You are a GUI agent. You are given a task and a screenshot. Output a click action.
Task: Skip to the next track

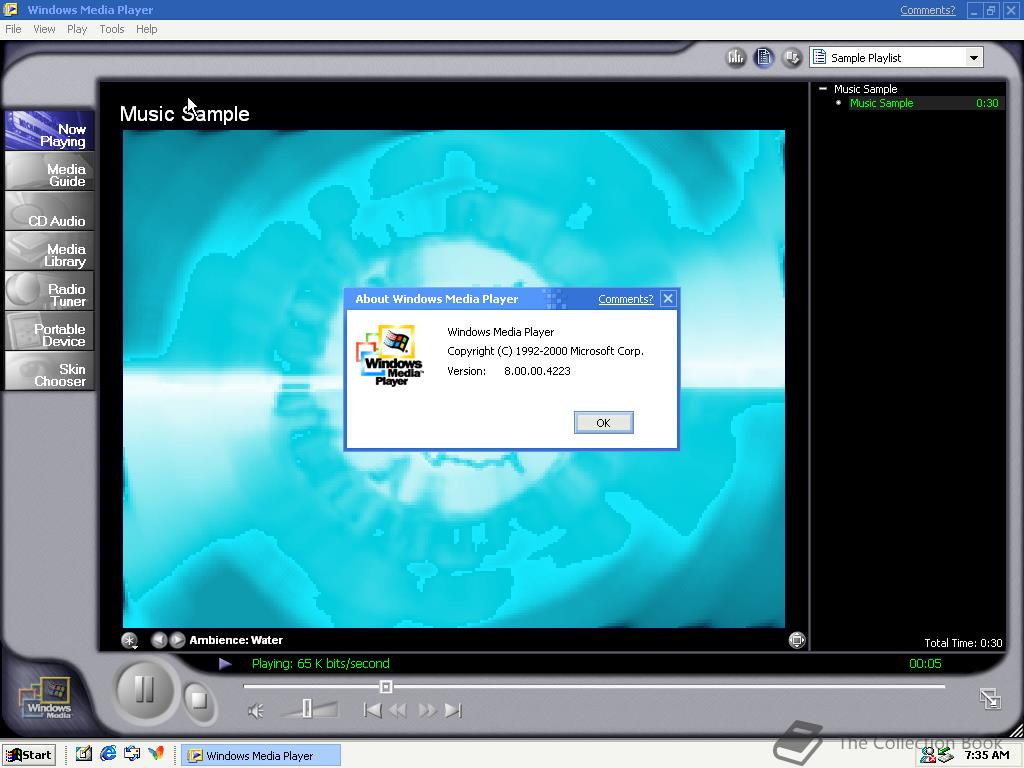453,710
